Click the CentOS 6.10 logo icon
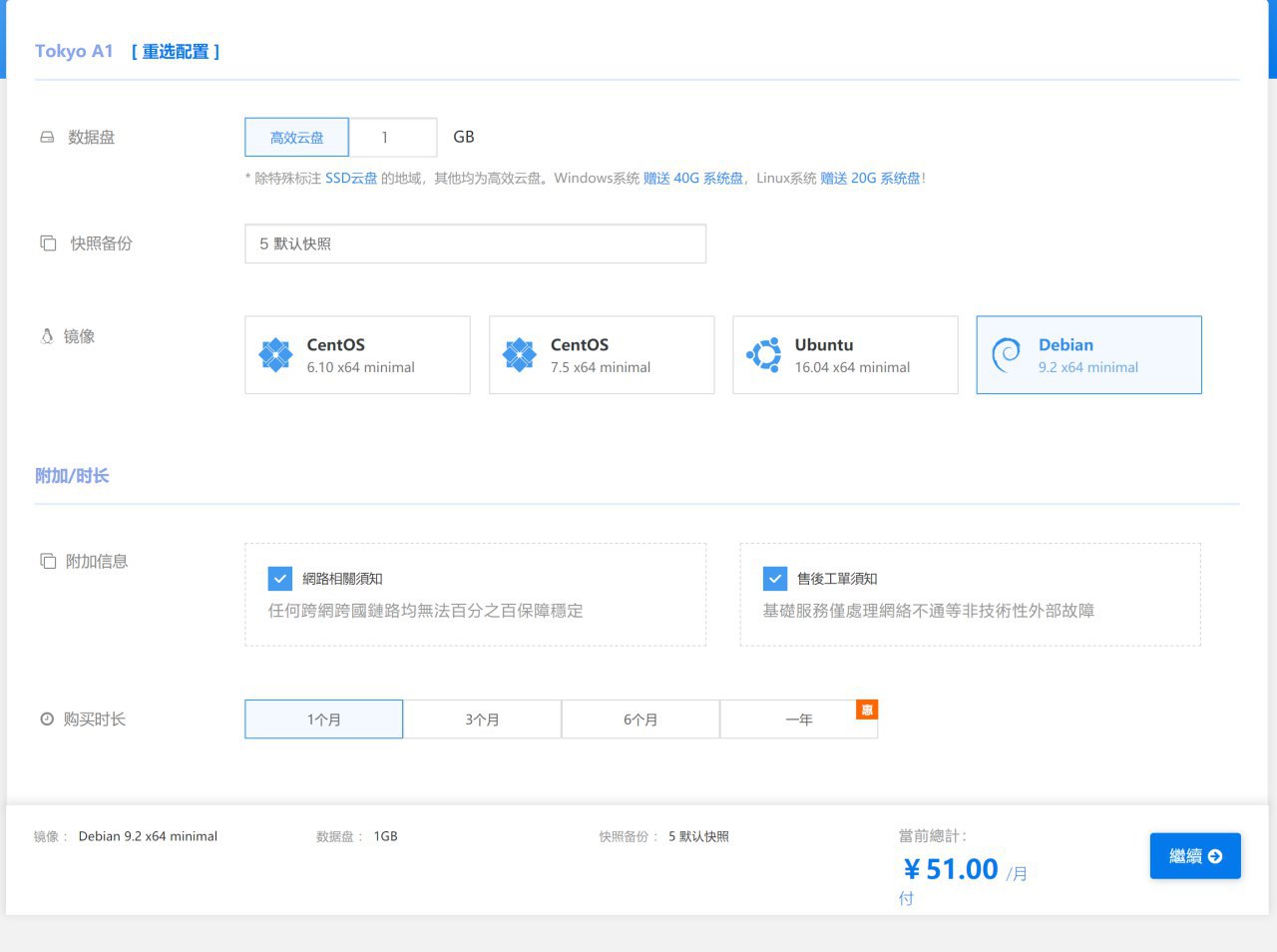Viewport: 1277px width, 952px height. pos(275,355)
